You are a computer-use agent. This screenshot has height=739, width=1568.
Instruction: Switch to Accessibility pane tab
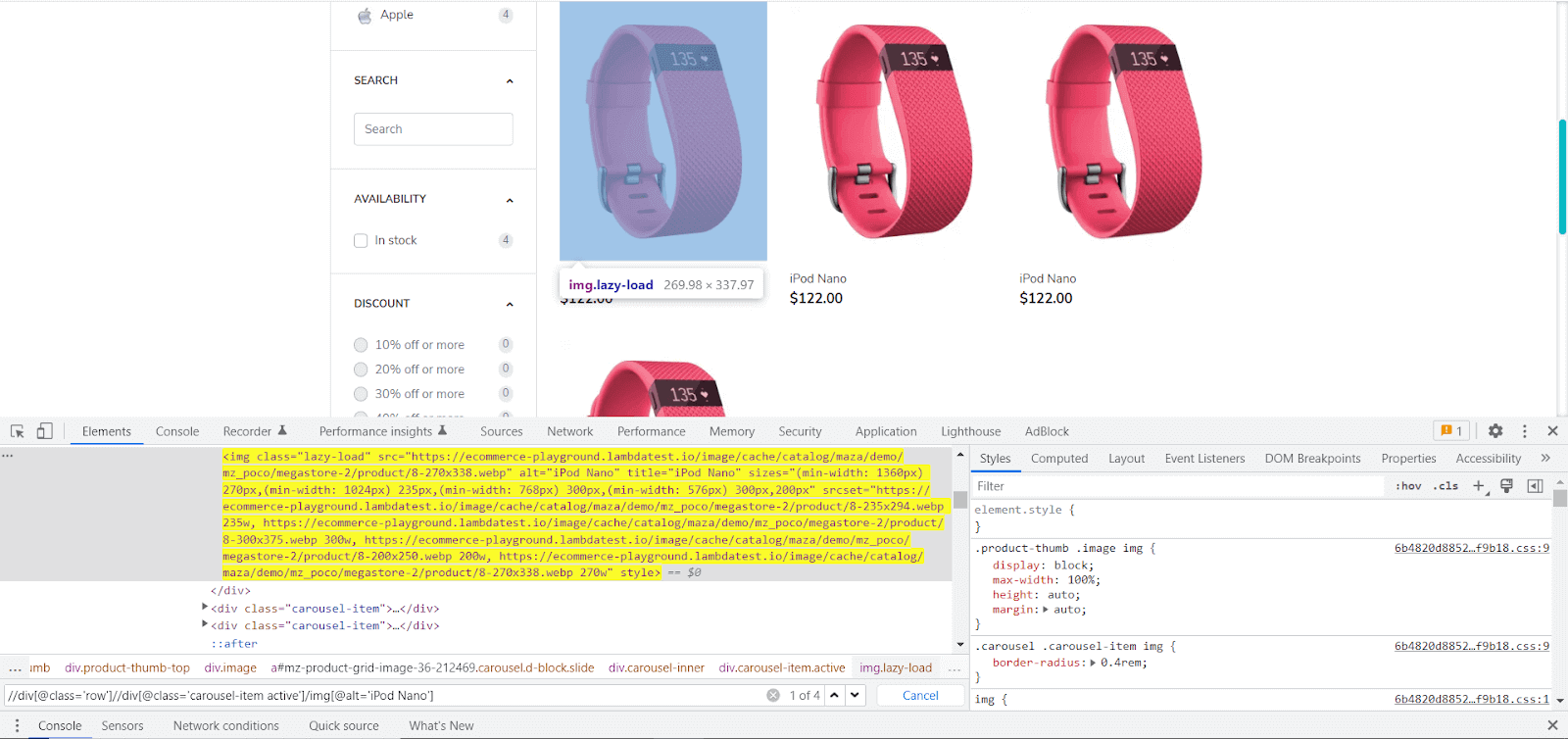click(x=1489, y=458)
